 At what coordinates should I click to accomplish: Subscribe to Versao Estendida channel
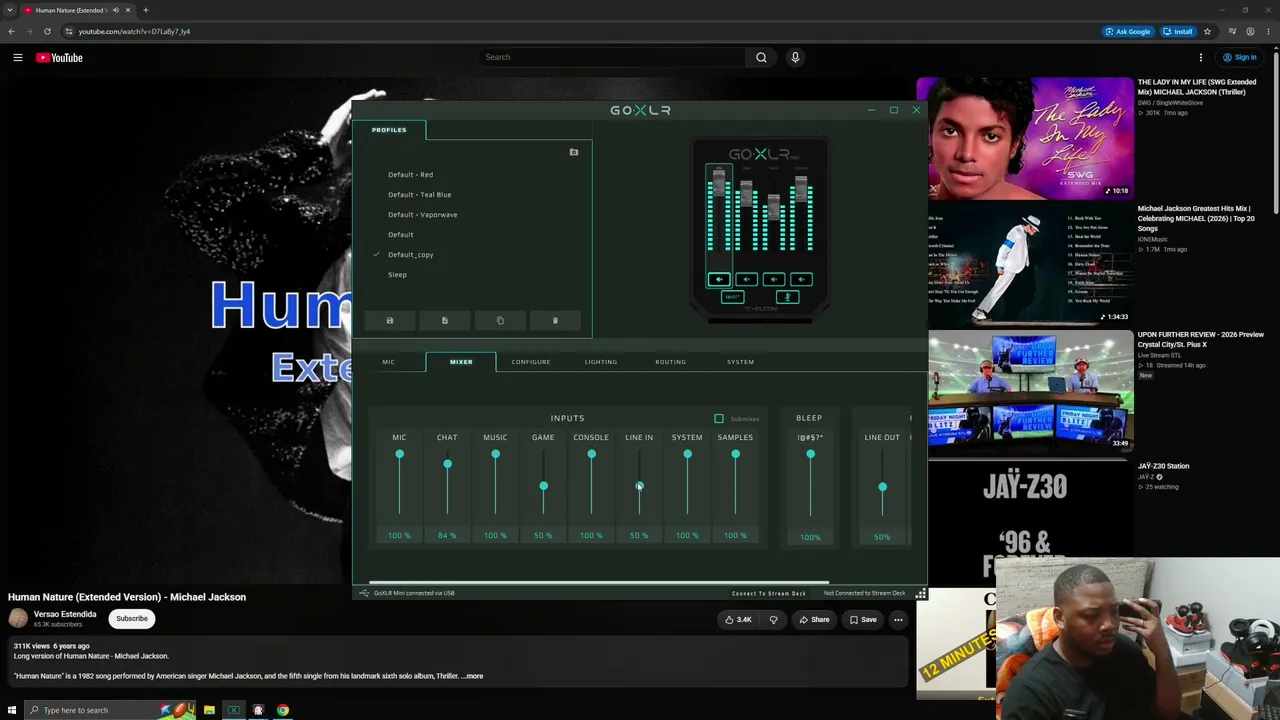point(131,618)
